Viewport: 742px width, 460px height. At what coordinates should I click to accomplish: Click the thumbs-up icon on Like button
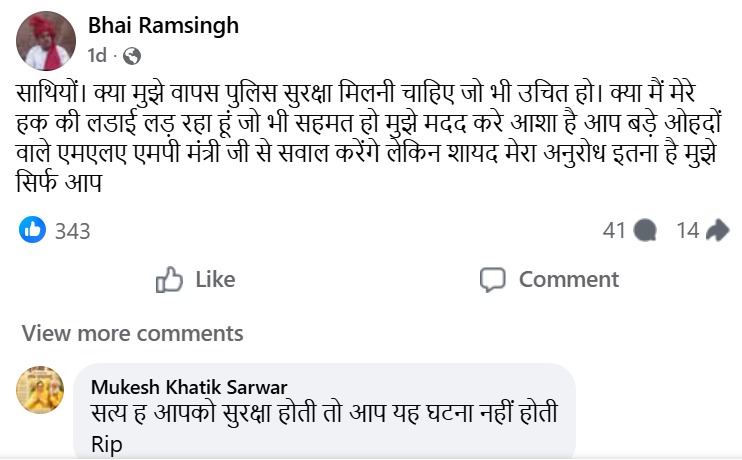(169, 279)
